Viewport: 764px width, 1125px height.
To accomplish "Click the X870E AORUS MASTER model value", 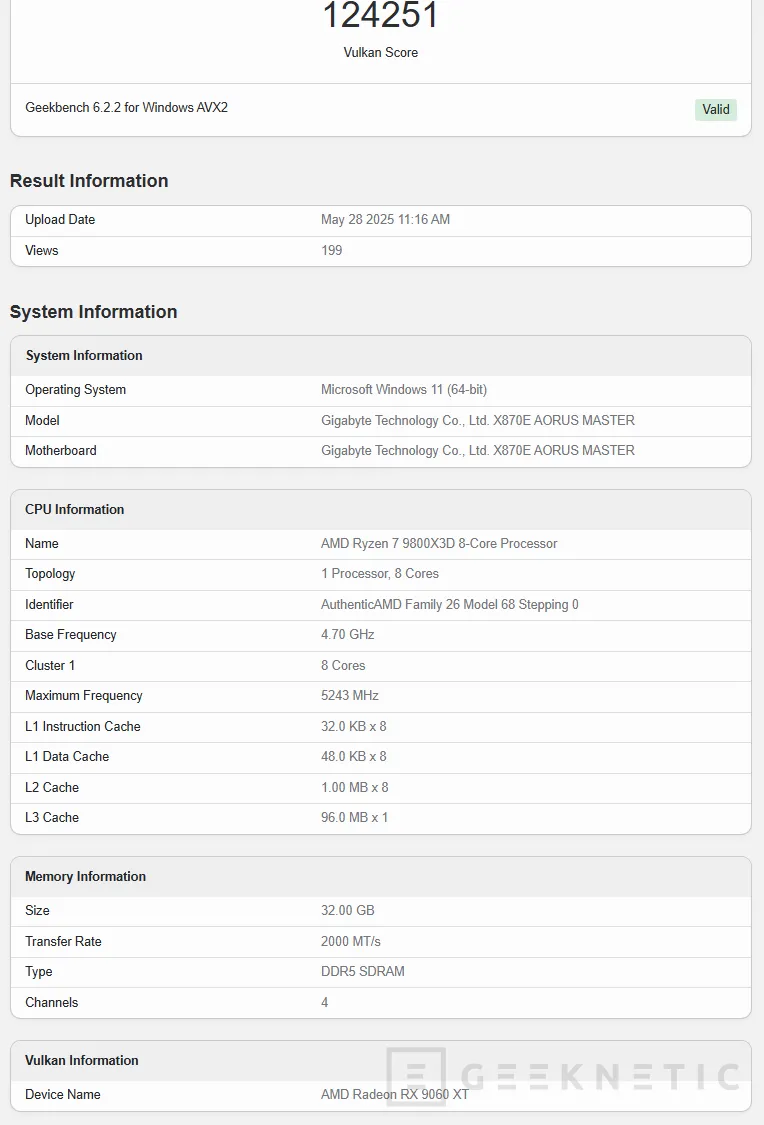I will [x=477, y=420].
